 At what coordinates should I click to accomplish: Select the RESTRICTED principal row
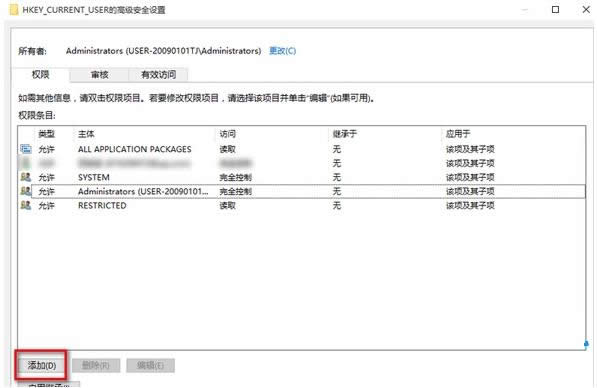pos(301,206)
